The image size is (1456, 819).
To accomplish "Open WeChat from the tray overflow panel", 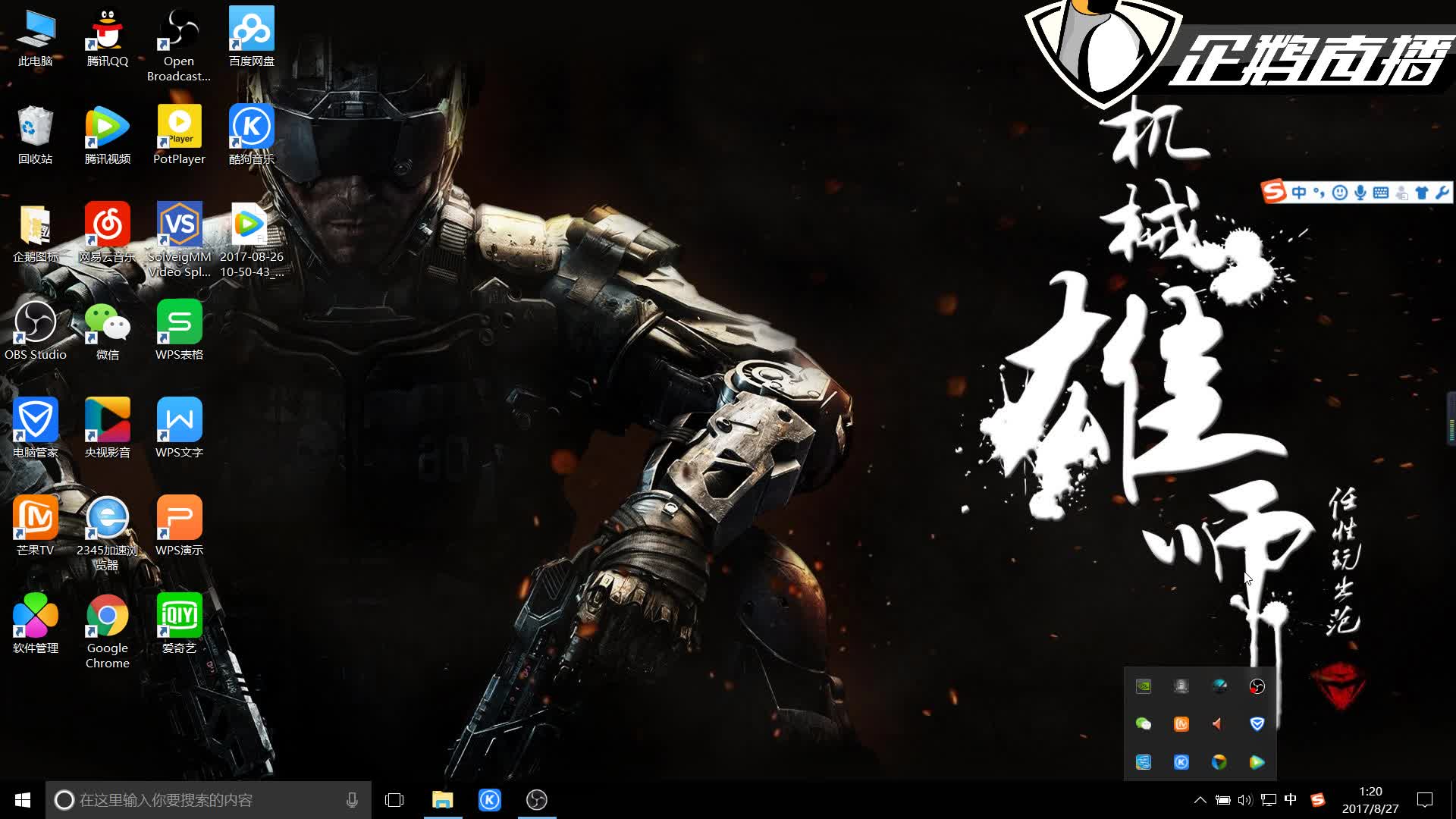I will coord(1144,724).
